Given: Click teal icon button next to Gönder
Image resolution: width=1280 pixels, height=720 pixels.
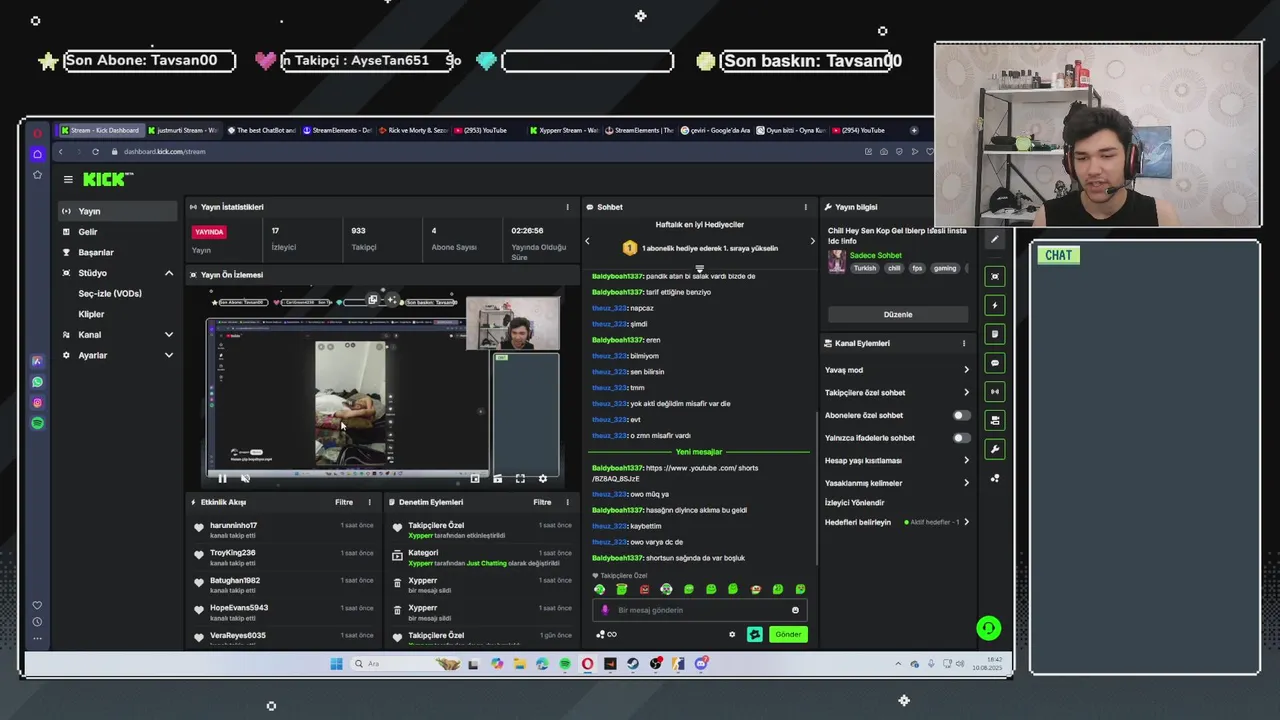Looking at the screenshot, I should pyautogui.click(x=755, y=634).
